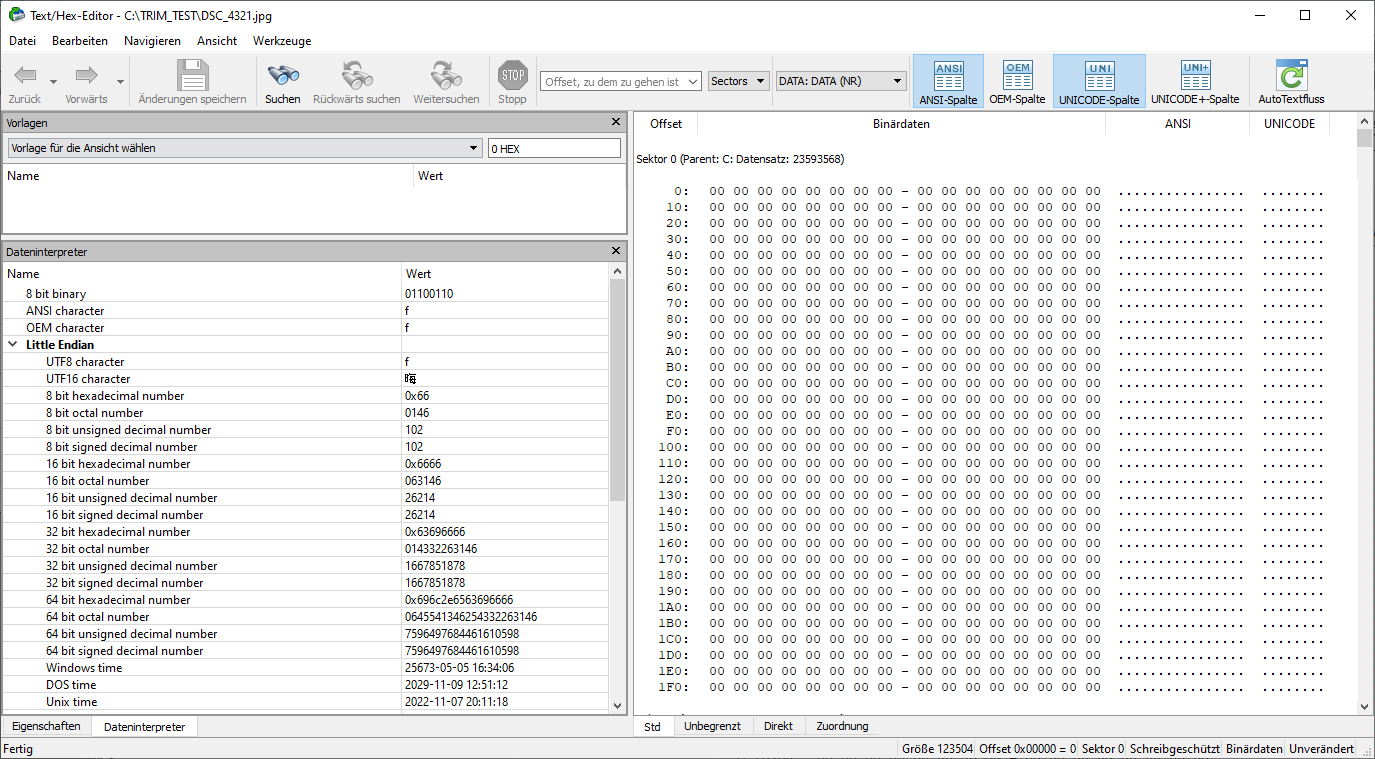Open the Werkzeuge menu
The image size is (1375, 759).
(282, 41)
